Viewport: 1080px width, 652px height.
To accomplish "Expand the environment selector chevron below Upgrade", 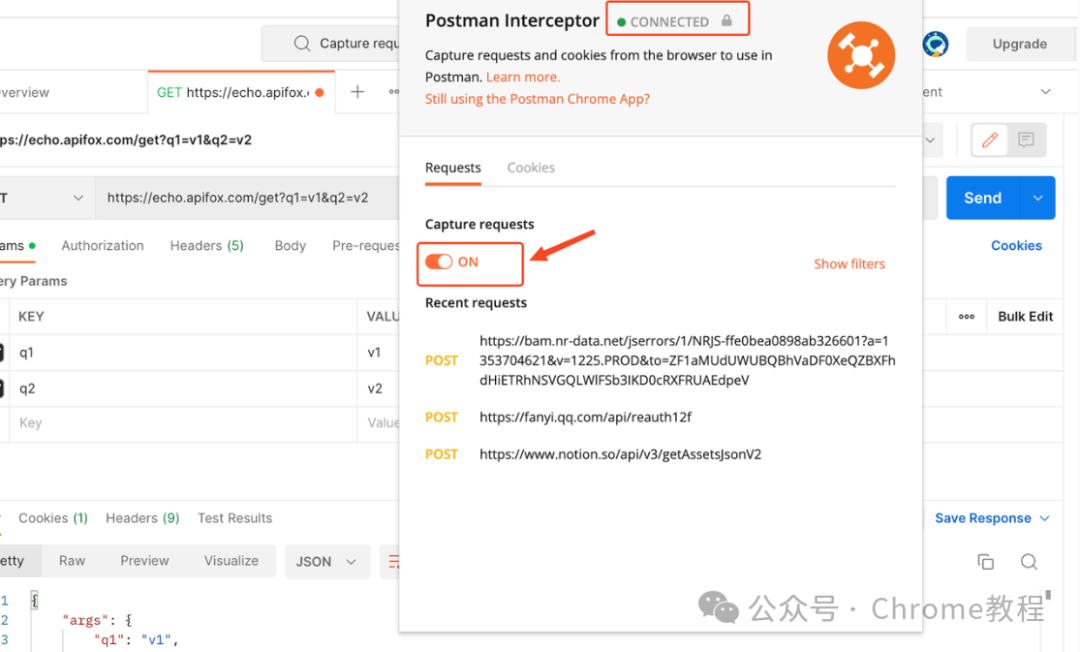I will coord(1045,92).
